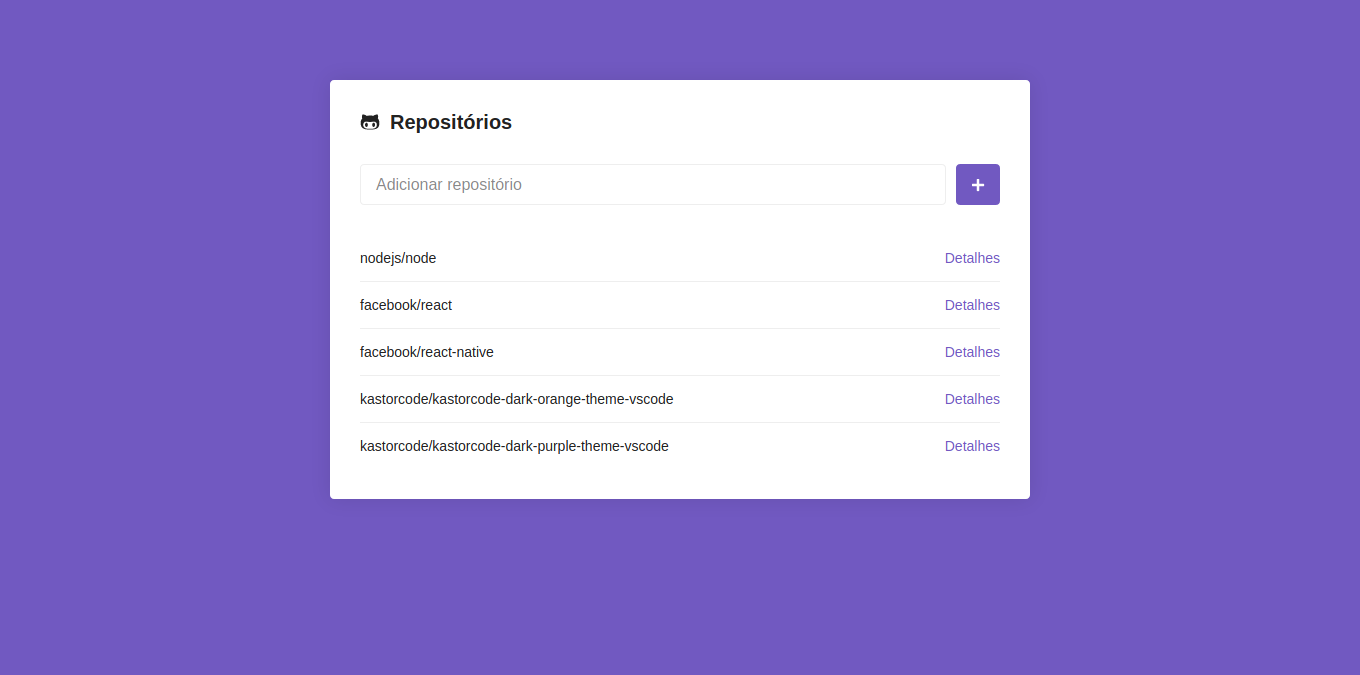The height and width of the screenshot is (675, 1360).
Task: Click the kastorcode-dark-orange-theme-vscode repository name
Action: (x=517, y=399)
